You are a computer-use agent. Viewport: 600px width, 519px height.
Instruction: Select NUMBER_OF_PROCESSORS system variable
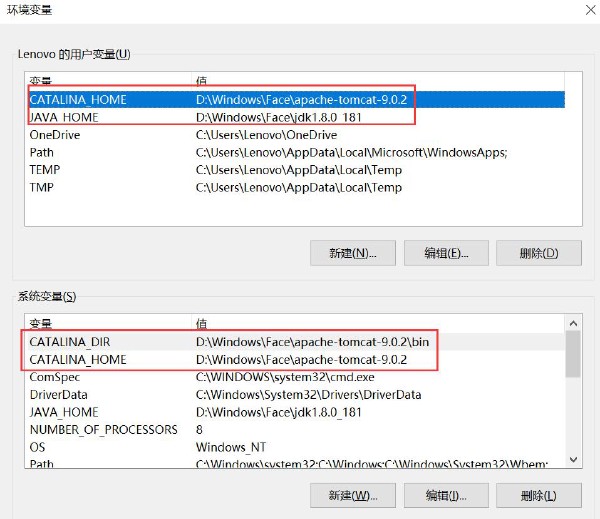click(x=296, y=429)
